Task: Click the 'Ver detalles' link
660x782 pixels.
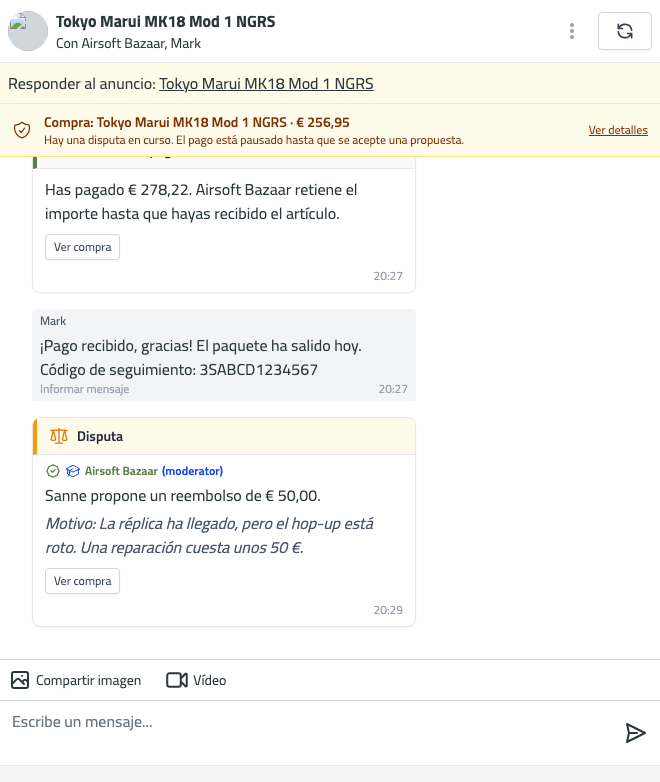Action: click(x=618, y=130)
